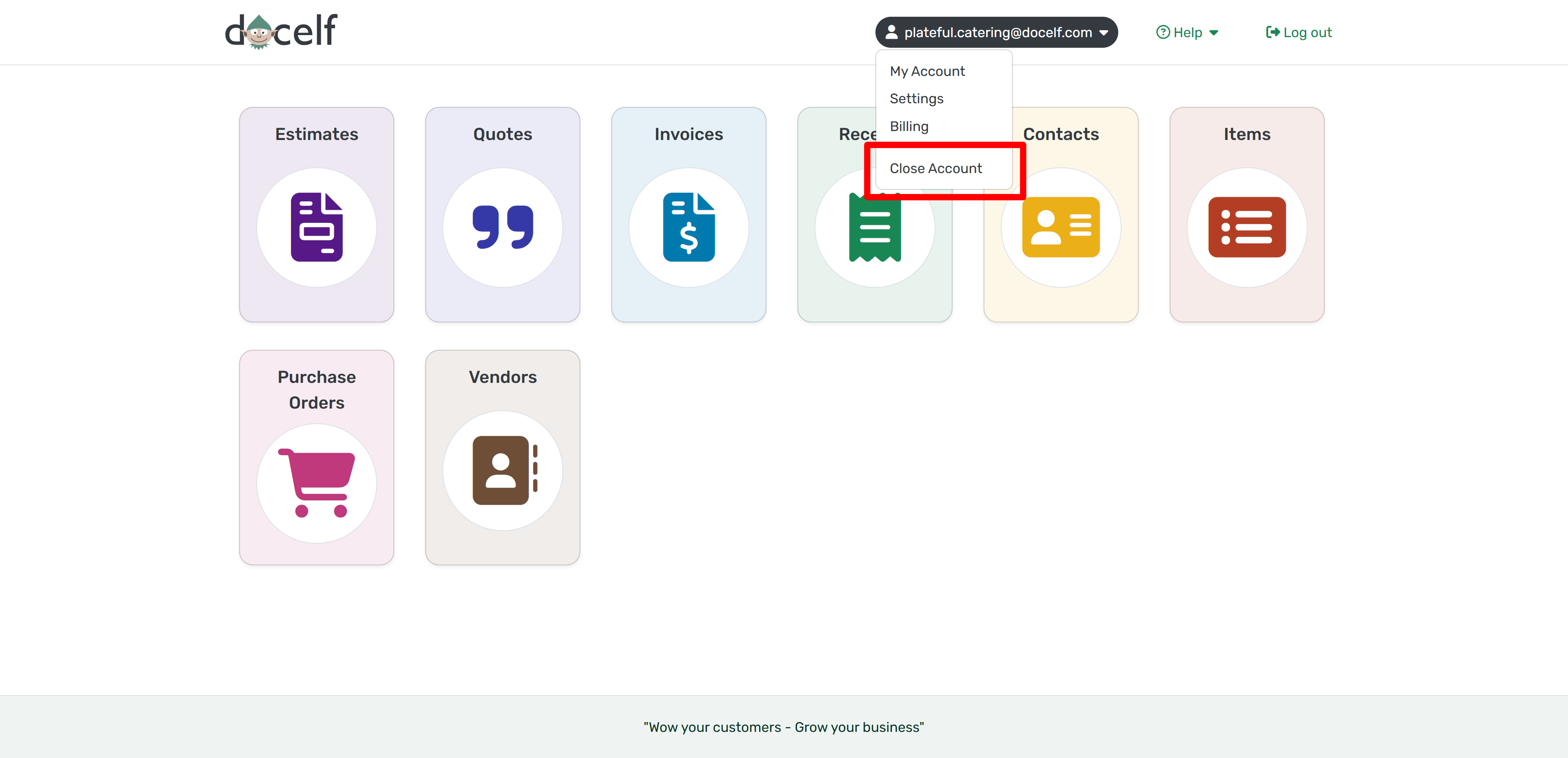
Task: Click the footer slogan text
Action: point(784,727)
